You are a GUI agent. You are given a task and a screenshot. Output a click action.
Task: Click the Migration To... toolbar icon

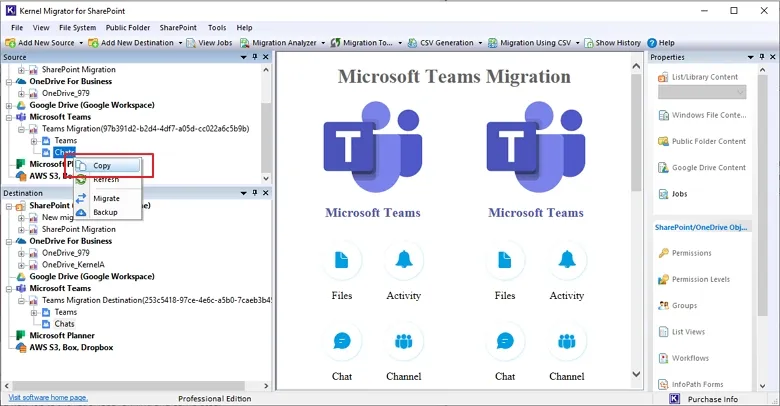[335, 43]
